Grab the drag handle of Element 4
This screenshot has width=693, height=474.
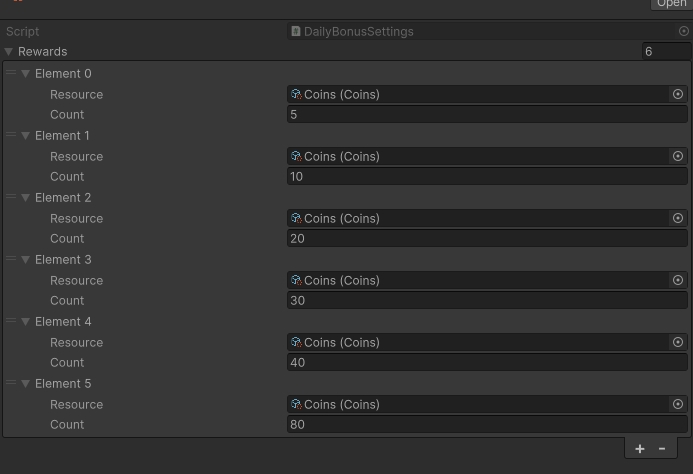click(11, 322)
